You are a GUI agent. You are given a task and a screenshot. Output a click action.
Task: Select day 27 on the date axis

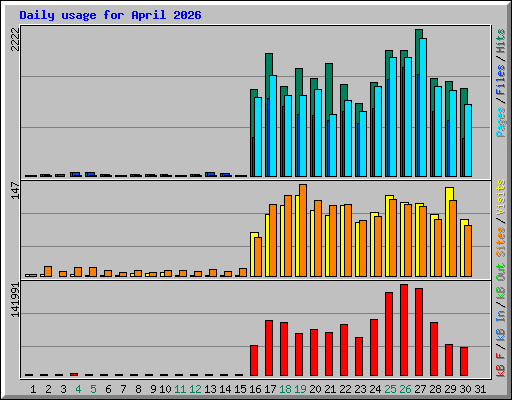420,389
